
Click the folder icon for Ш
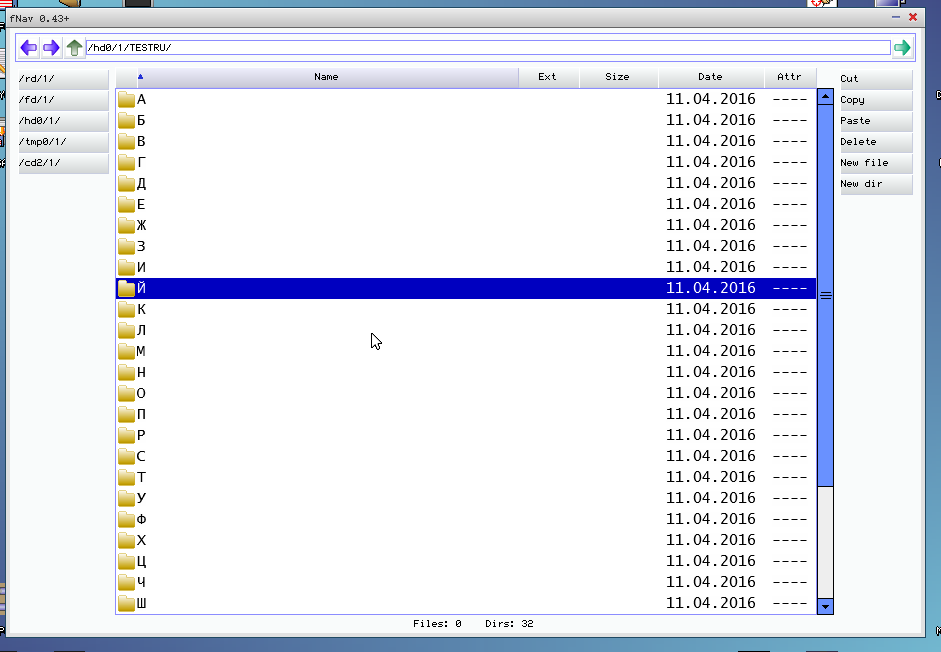(126, 603)
